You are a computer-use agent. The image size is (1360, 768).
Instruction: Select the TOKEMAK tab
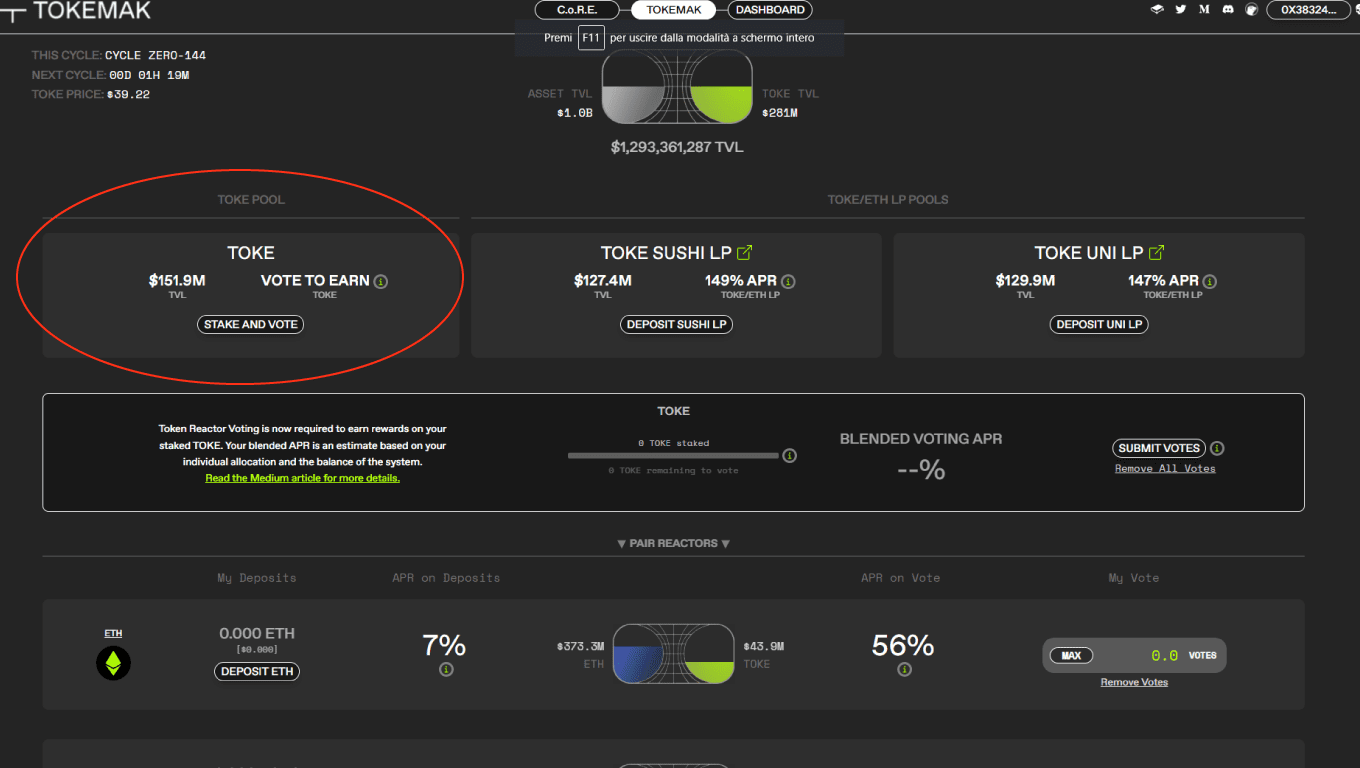(x=675, y=10)
